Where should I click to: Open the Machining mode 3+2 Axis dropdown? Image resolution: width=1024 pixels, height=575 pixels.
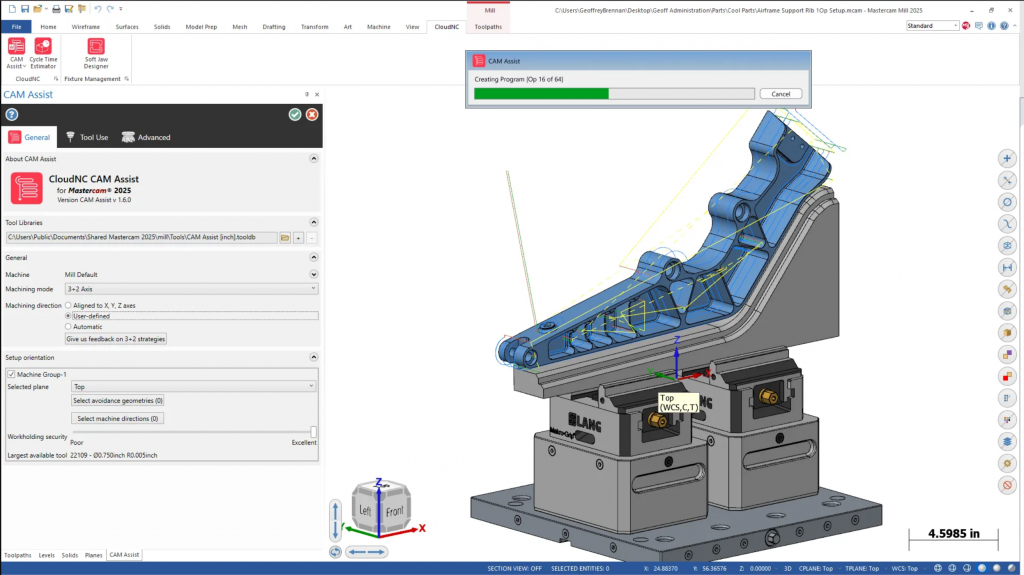click(x=191, y=289)
